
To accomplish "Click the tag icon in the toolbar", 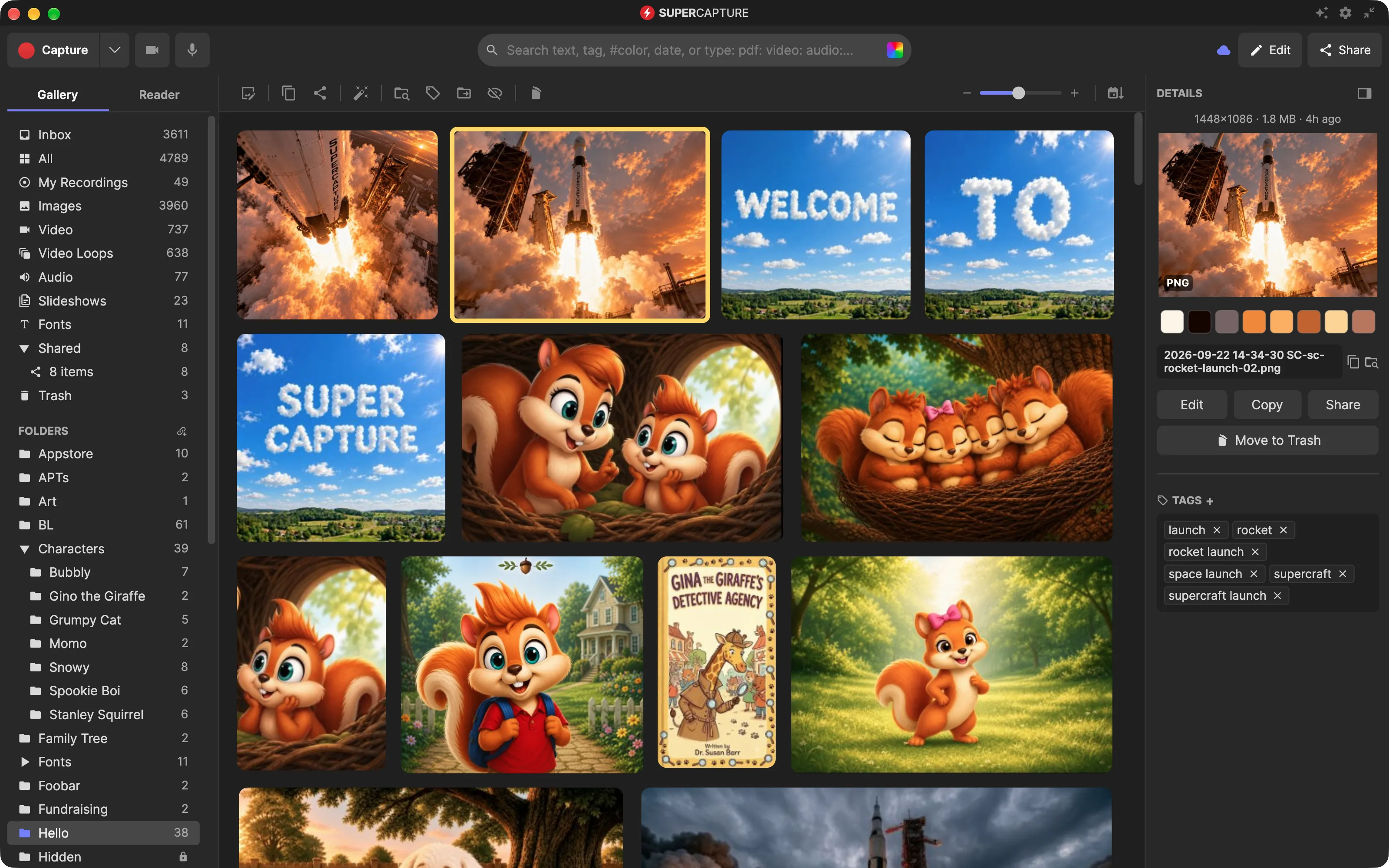I will (x=433, y=93).
